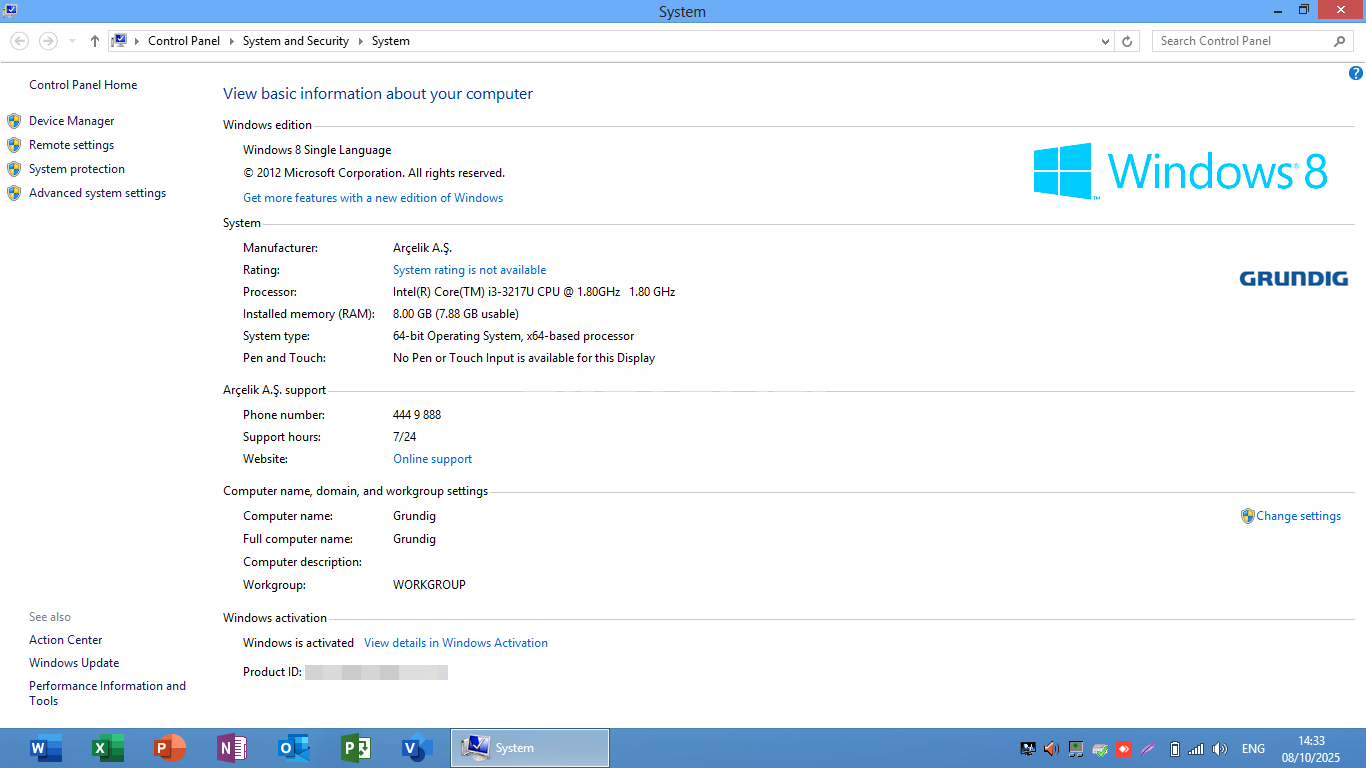
Task: View details in Windows Activation
Action: click(x=456, y=643)
